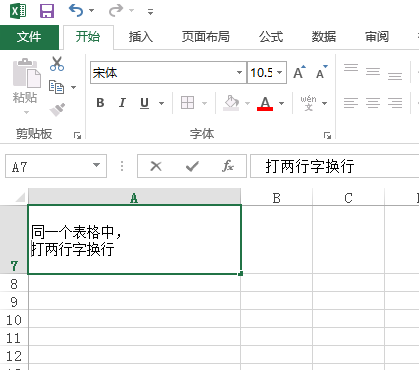
Task: Click the 粘贴 paste icon
Action: coord(26,73)
